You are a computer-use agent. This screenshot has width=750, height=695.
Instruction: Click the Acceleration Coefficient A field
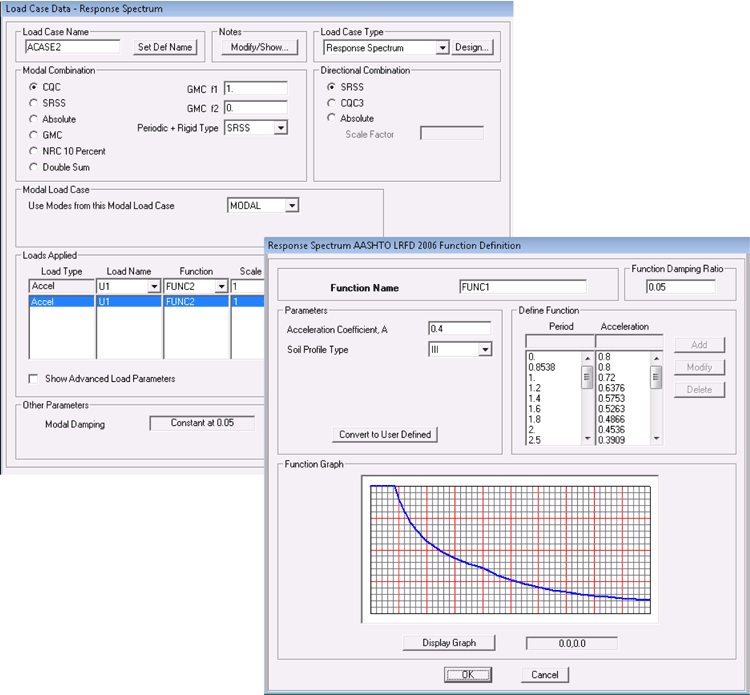click(459, 328)
